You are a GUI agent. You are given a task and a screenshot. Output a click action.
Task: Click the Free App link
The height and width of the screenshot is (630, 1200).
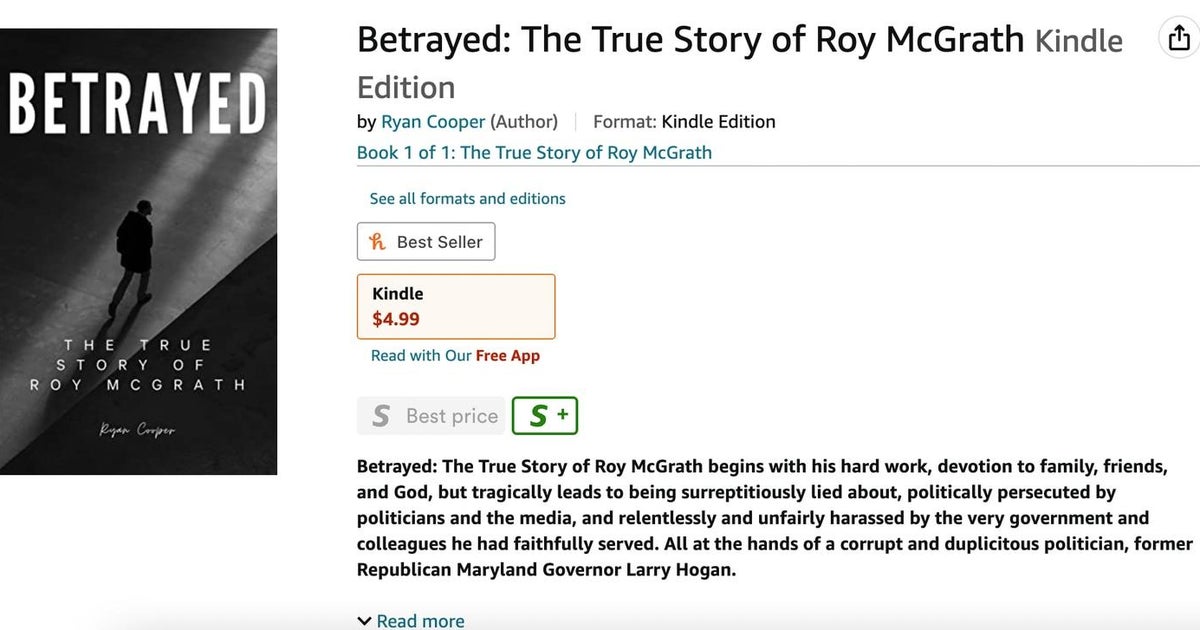click(510, 355)
